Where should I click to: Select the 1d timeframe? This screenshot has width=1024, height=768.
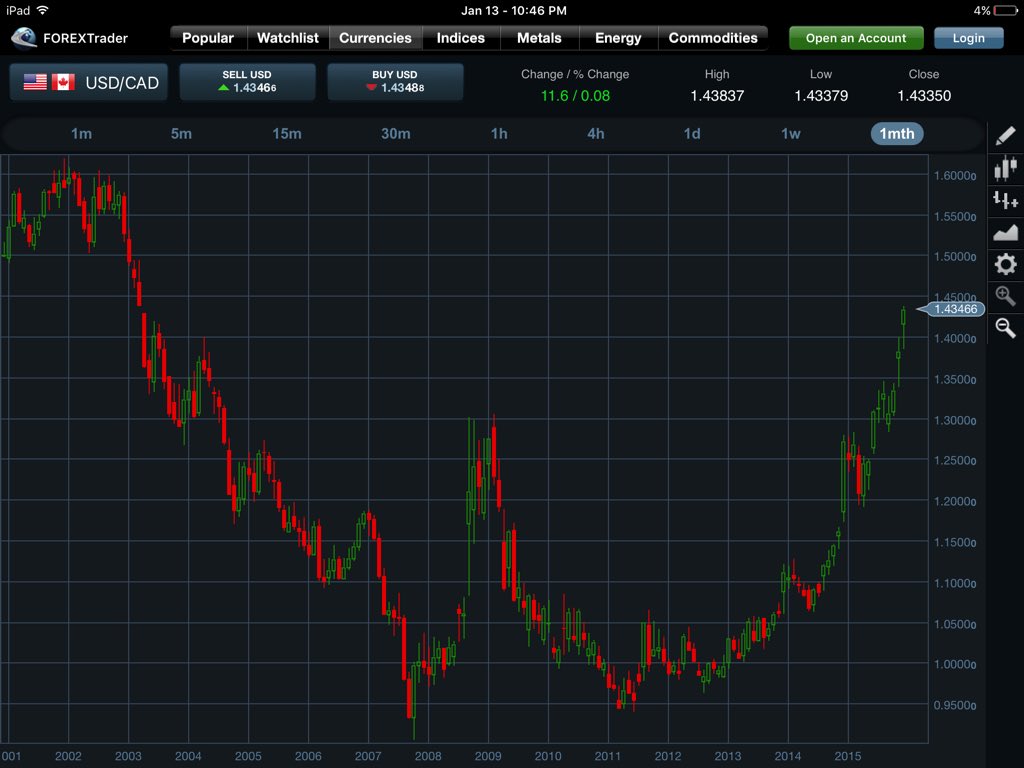tap(692, 134)
